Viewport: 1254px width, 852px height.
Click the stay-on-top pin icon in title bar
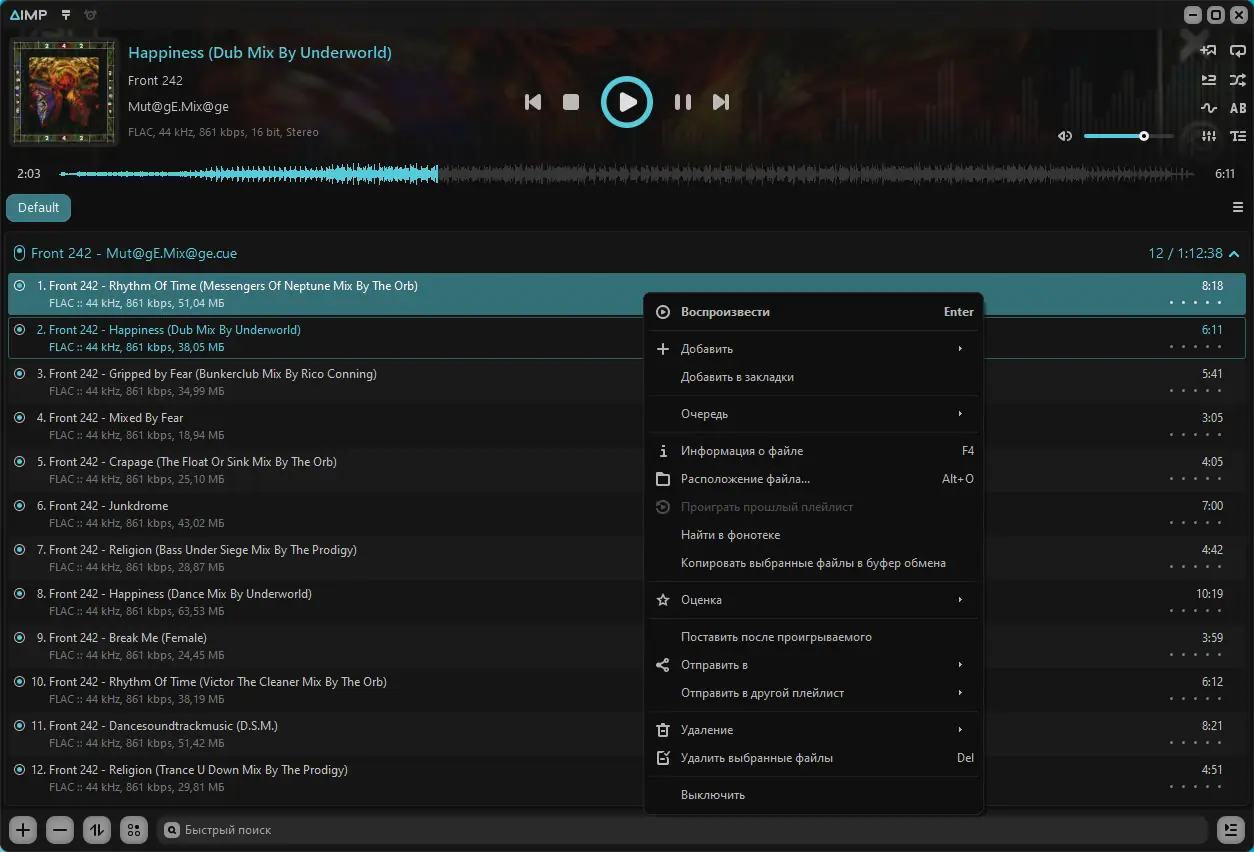pyautogui.click(x=66, y=15)
